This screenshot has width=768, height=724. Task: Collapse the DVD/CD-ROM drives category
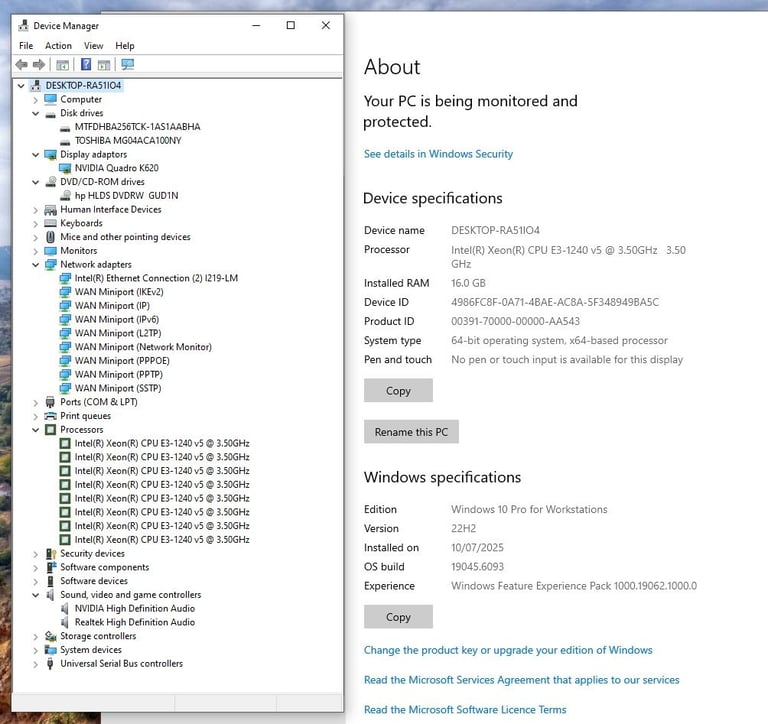35,182
